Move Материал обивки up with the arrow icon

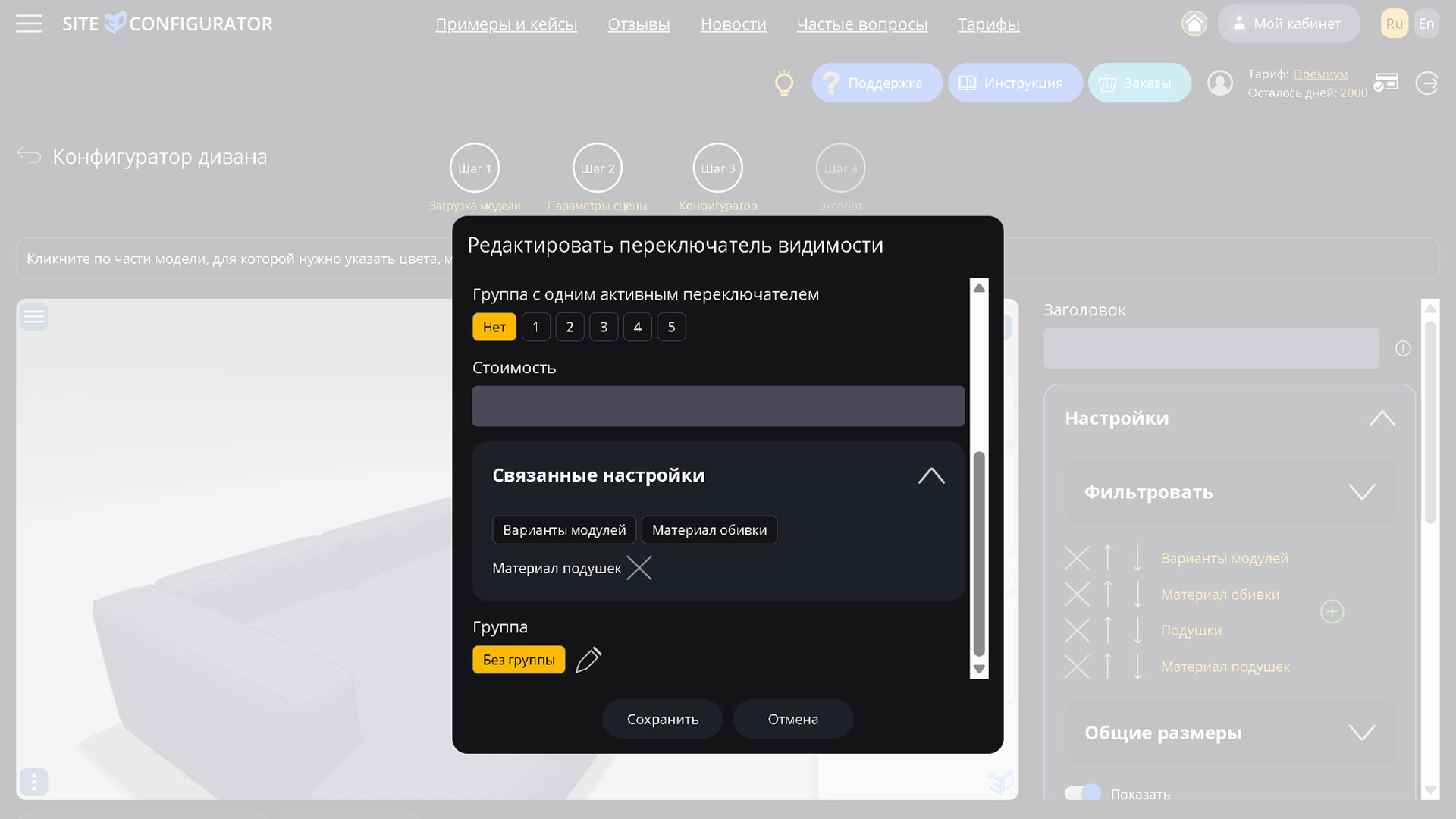(1107, 595)
